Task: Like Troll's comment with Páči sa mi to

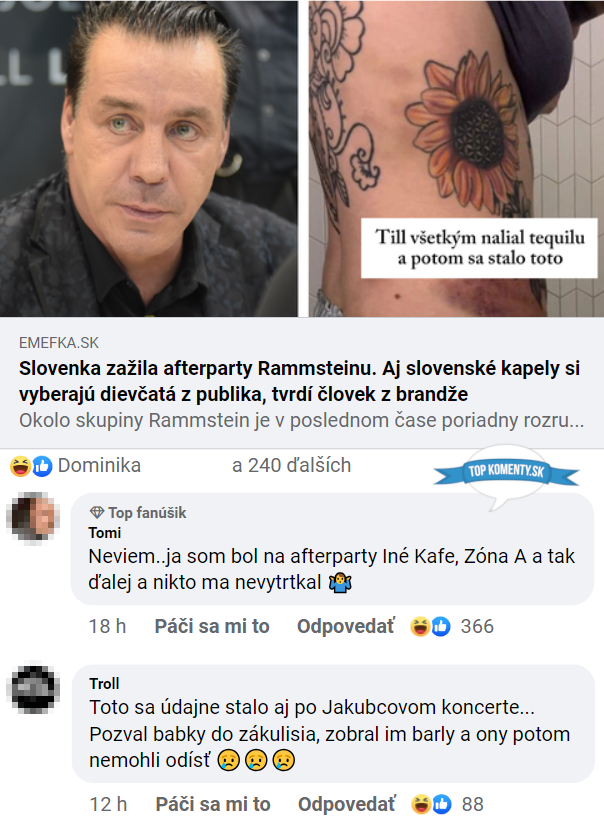Action: [213, 804]
